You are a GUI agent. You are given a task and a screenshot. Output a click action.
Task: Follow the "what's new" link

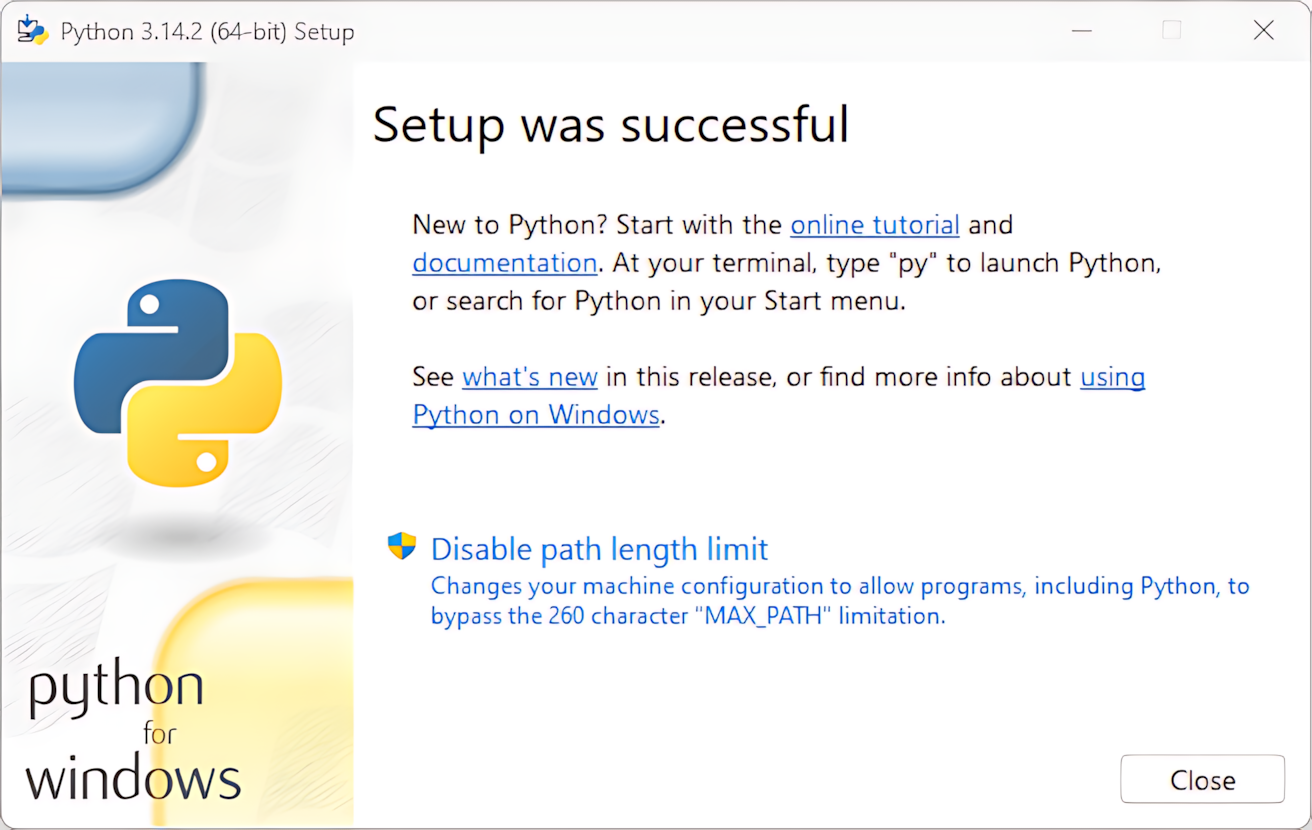click(529, 377)
